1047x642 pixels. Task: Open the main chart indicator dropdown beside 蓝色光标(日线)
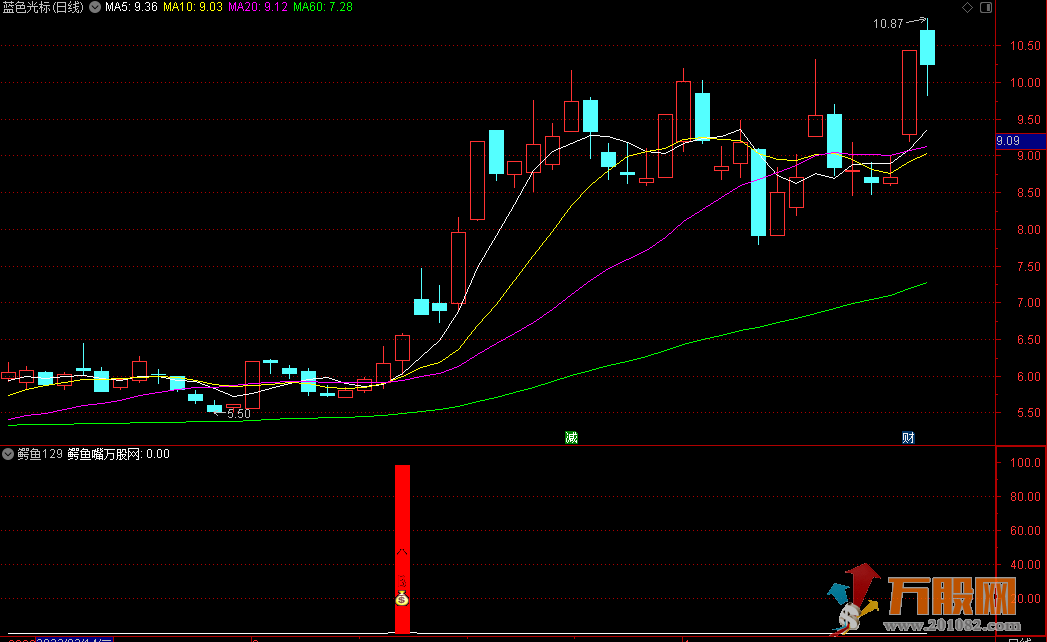(x=95, y=7)
